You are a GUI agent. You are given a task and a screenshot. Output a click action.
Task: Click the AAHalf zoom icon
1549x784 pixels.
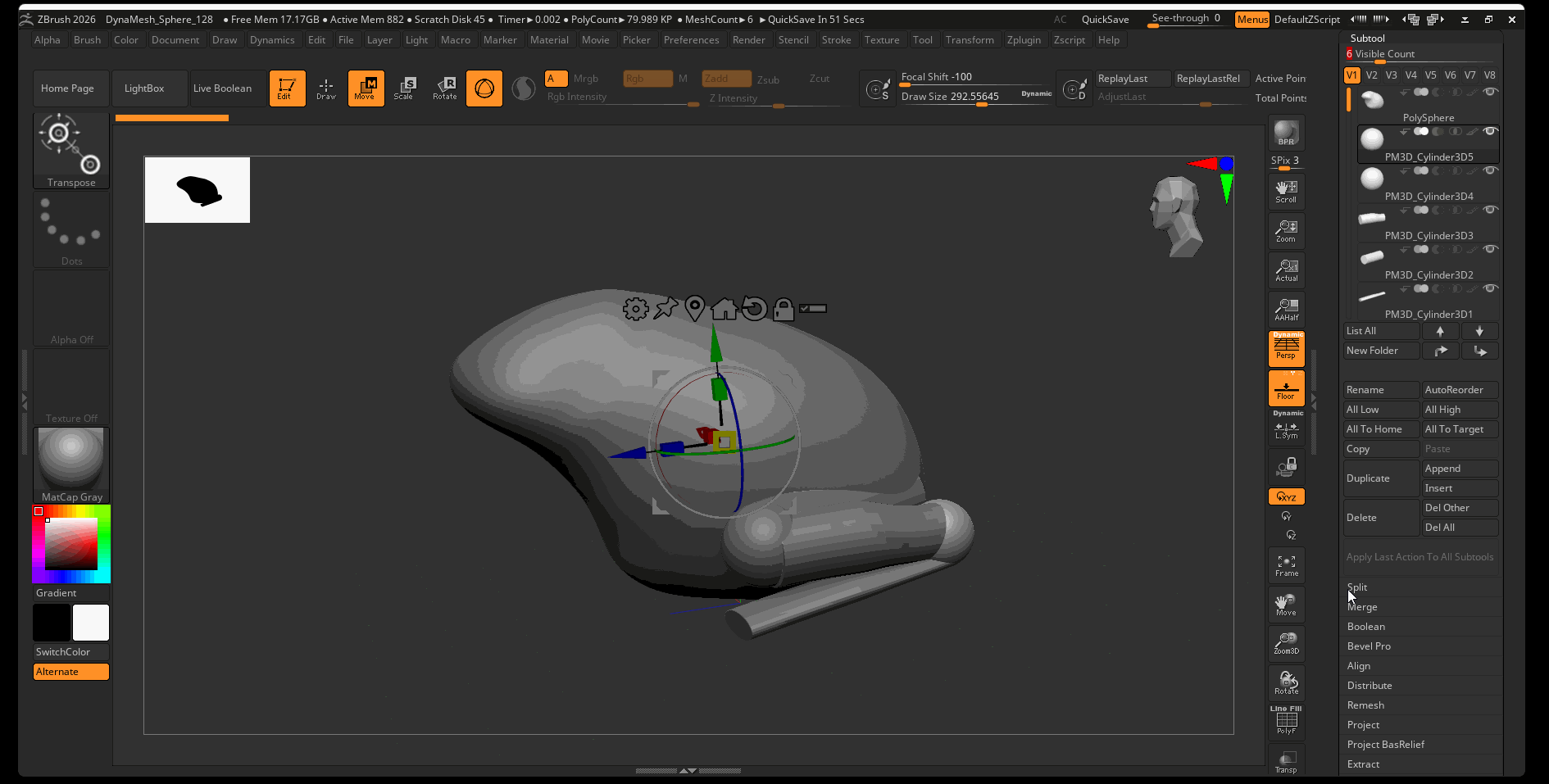tap(1286, 310)
